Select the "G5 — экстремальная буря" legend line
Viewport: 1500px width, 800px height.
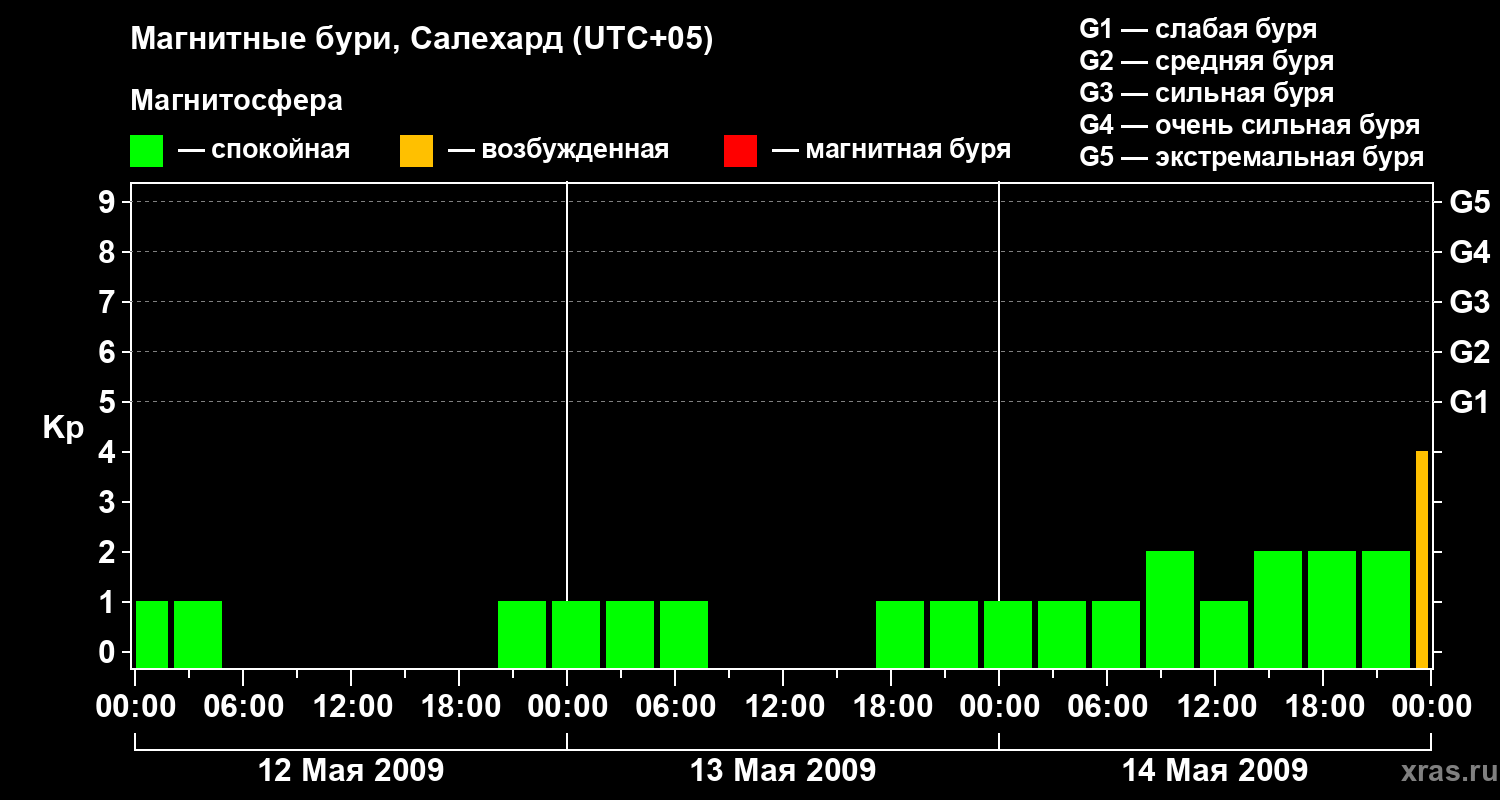[1251, 157]
